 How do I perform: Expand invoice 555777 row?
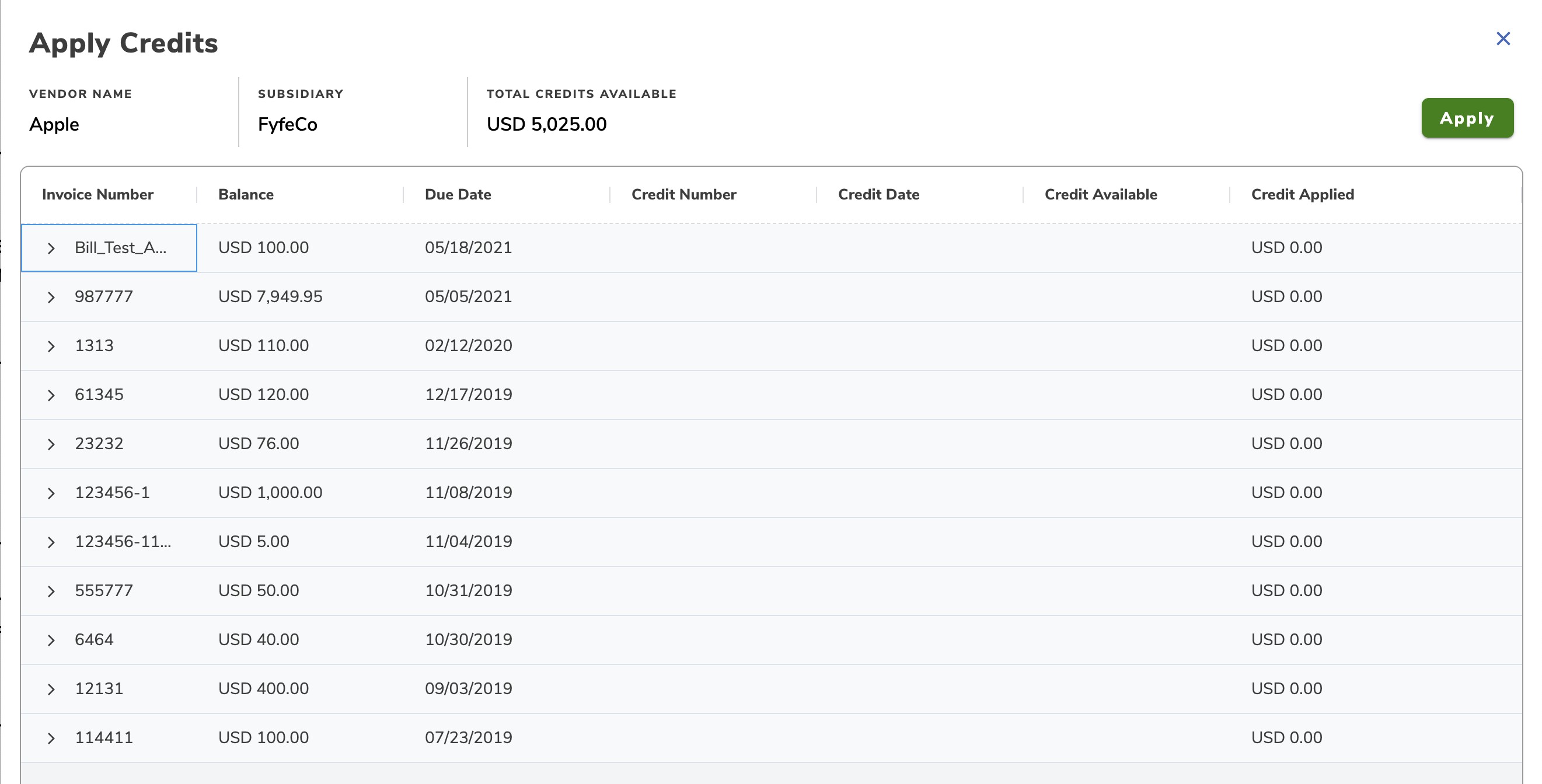[x=51, y=592]
